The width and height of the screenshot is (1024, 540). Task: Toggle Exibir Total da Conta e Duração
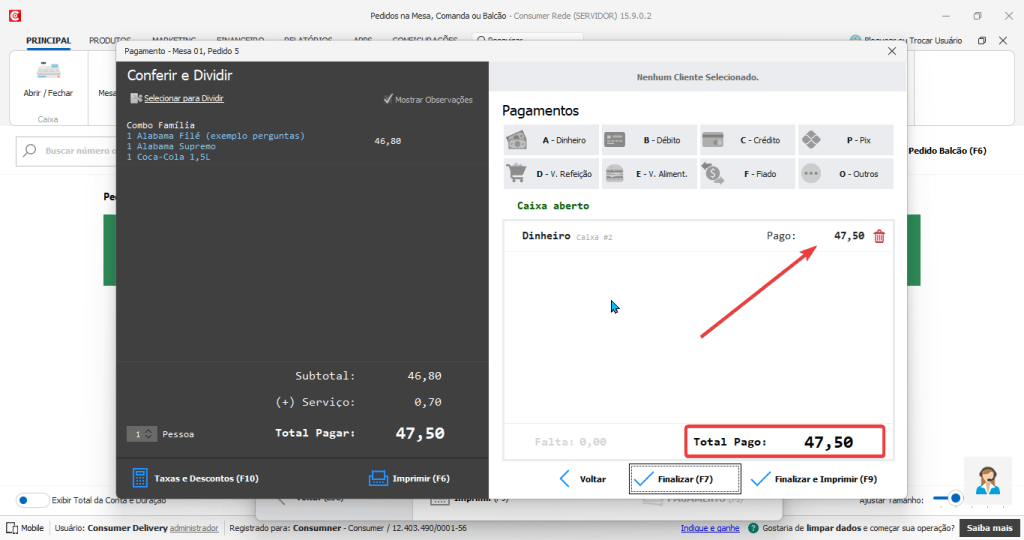32,500
